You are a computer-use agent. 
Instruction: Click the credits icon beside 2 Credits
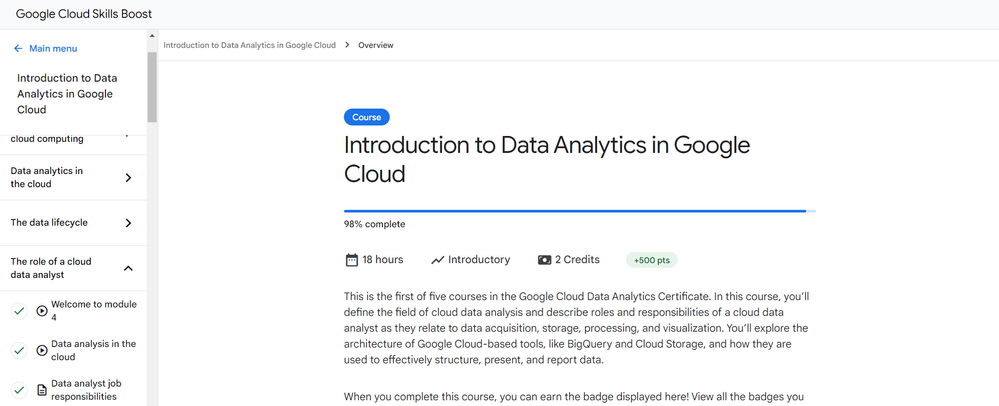(x=544, y=260)
